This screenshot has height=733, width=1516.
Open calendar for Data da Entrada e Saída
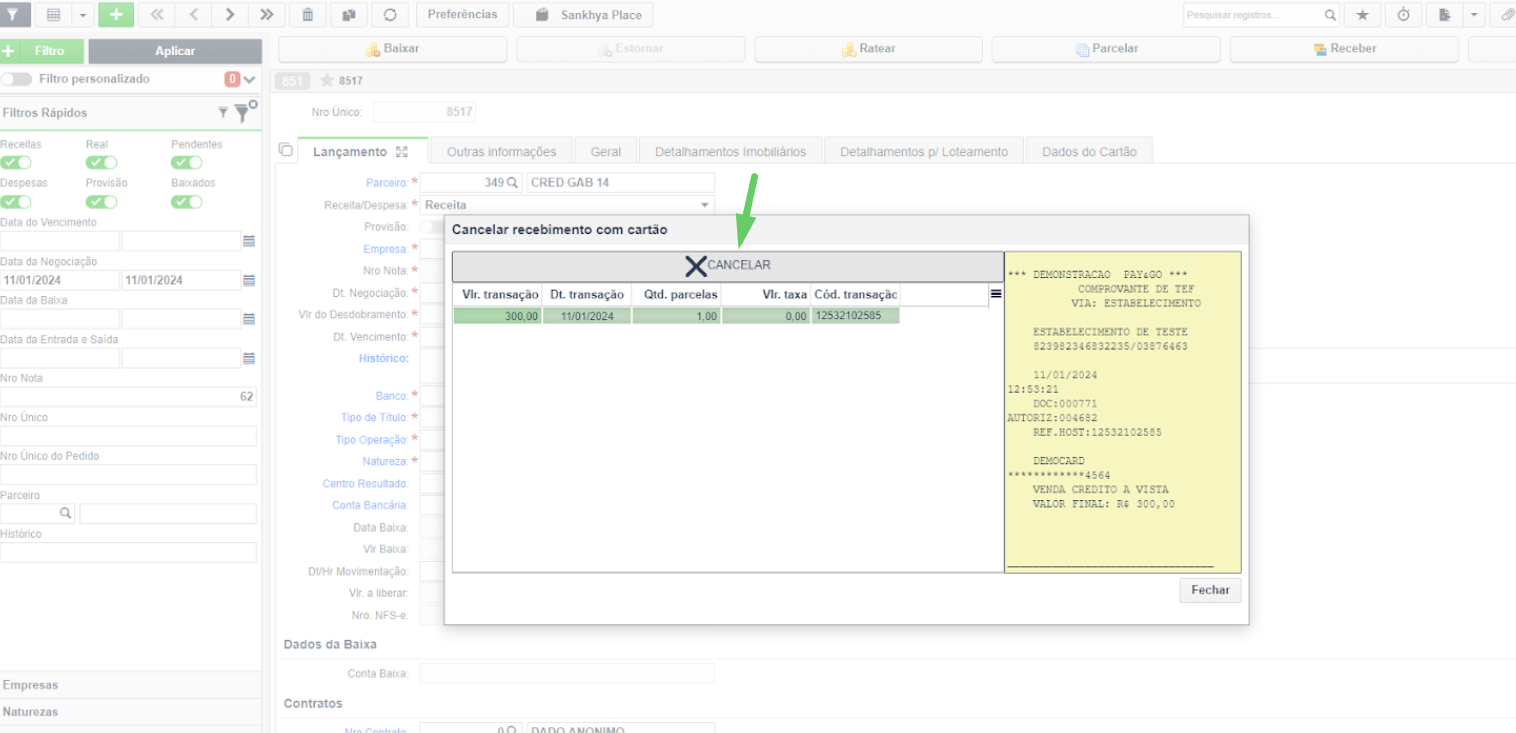(x=249, y=358)
